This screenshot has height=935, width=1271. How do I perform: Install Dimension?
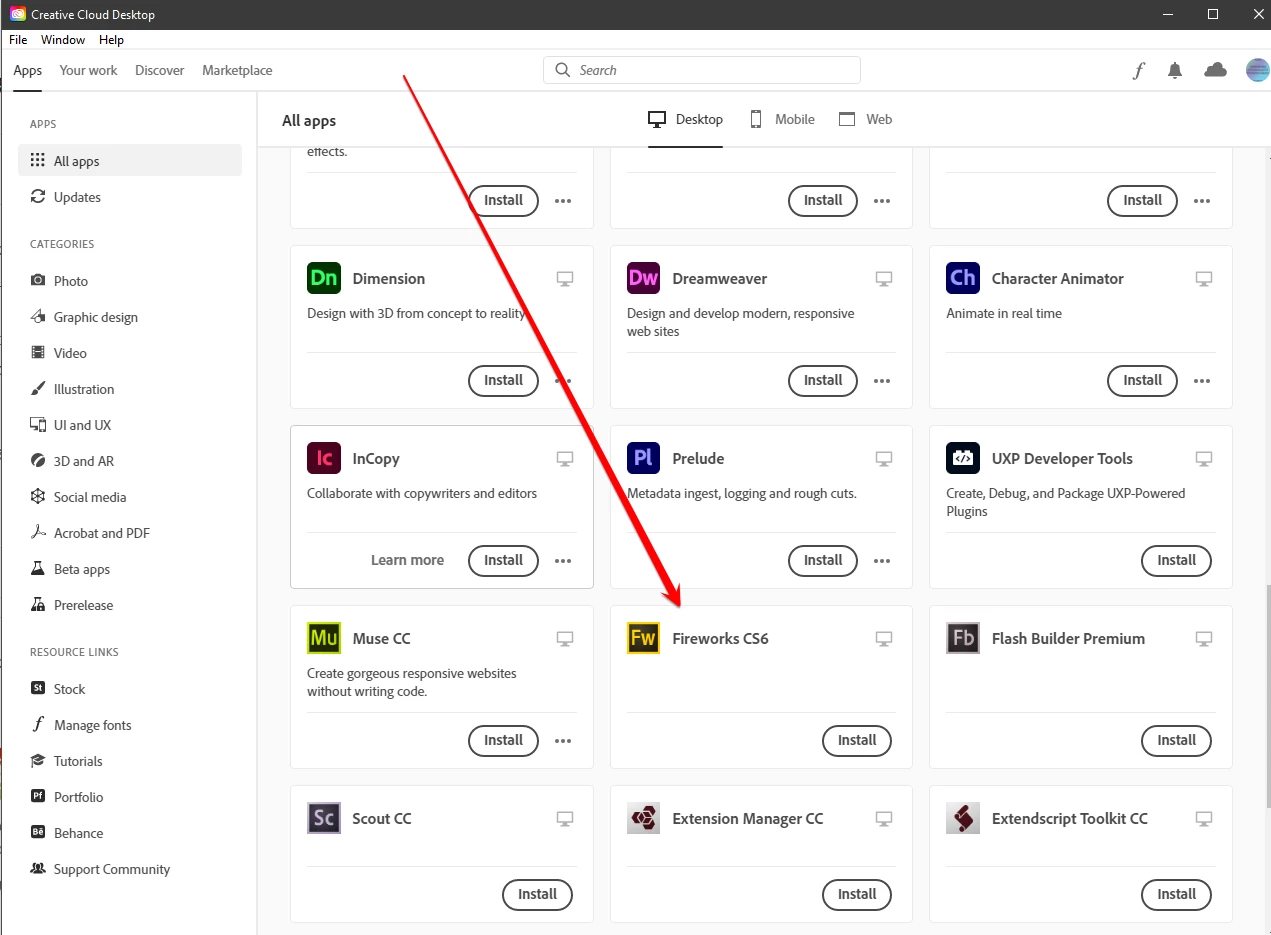pyautogui.click(x=503, y=380)
